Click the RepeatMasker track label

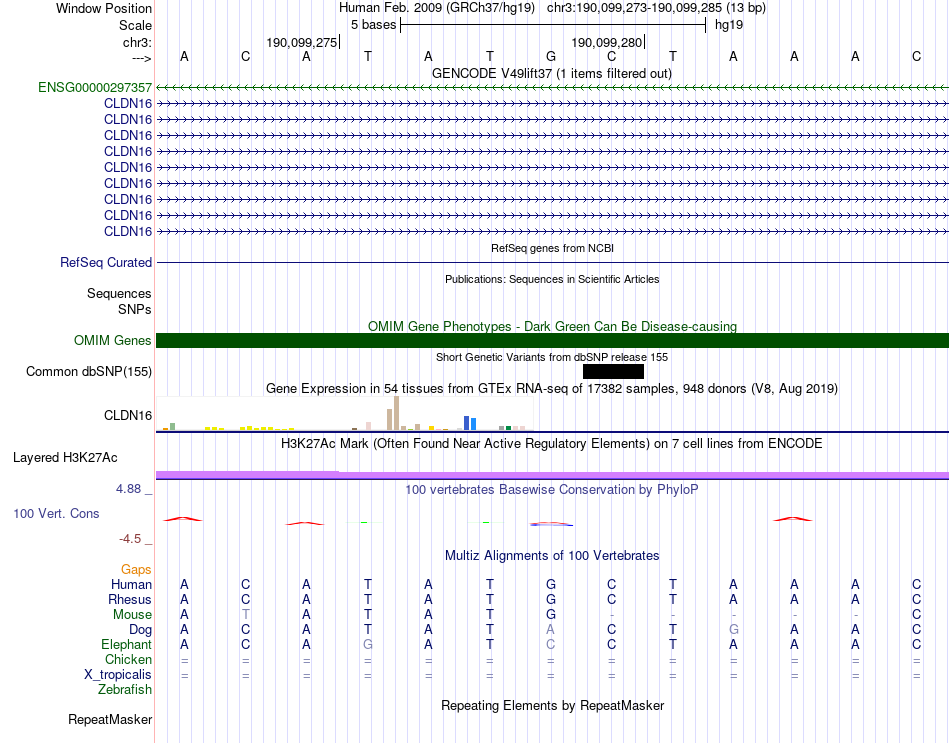click(110, 719)
